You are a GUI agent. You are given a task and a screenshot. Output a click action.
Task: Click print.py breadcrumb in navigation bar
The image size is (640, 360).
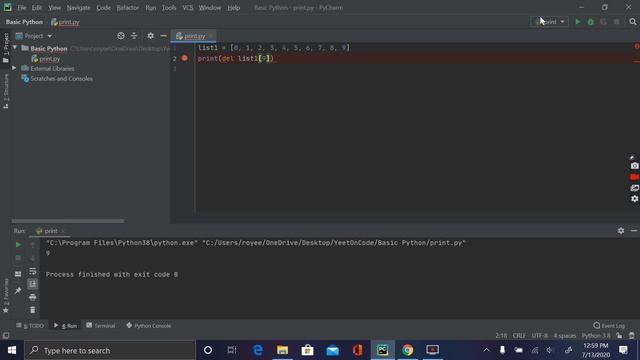(x=65, y=22)
